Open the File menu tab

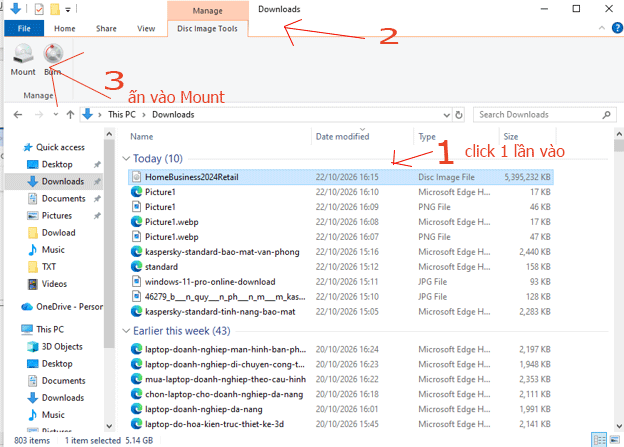[24, 28]
